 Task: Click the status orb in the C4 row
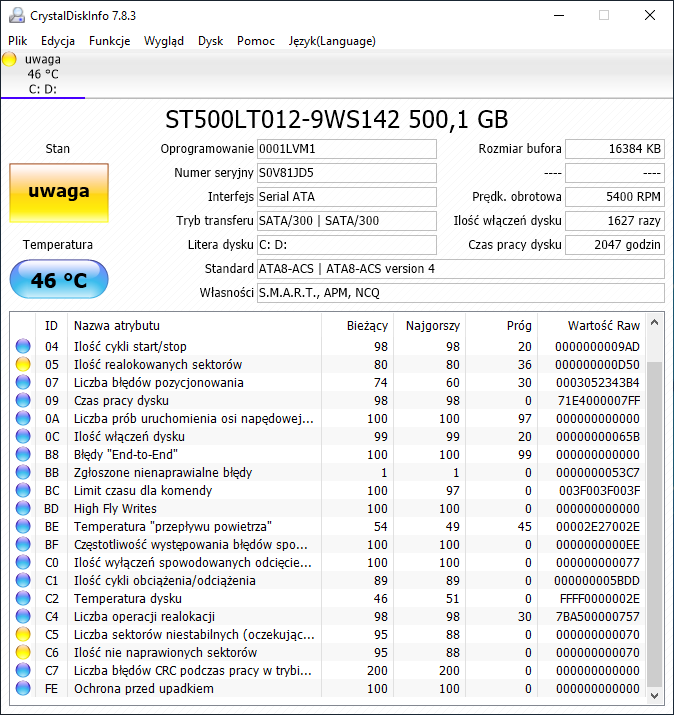click(x=23, y=617)
